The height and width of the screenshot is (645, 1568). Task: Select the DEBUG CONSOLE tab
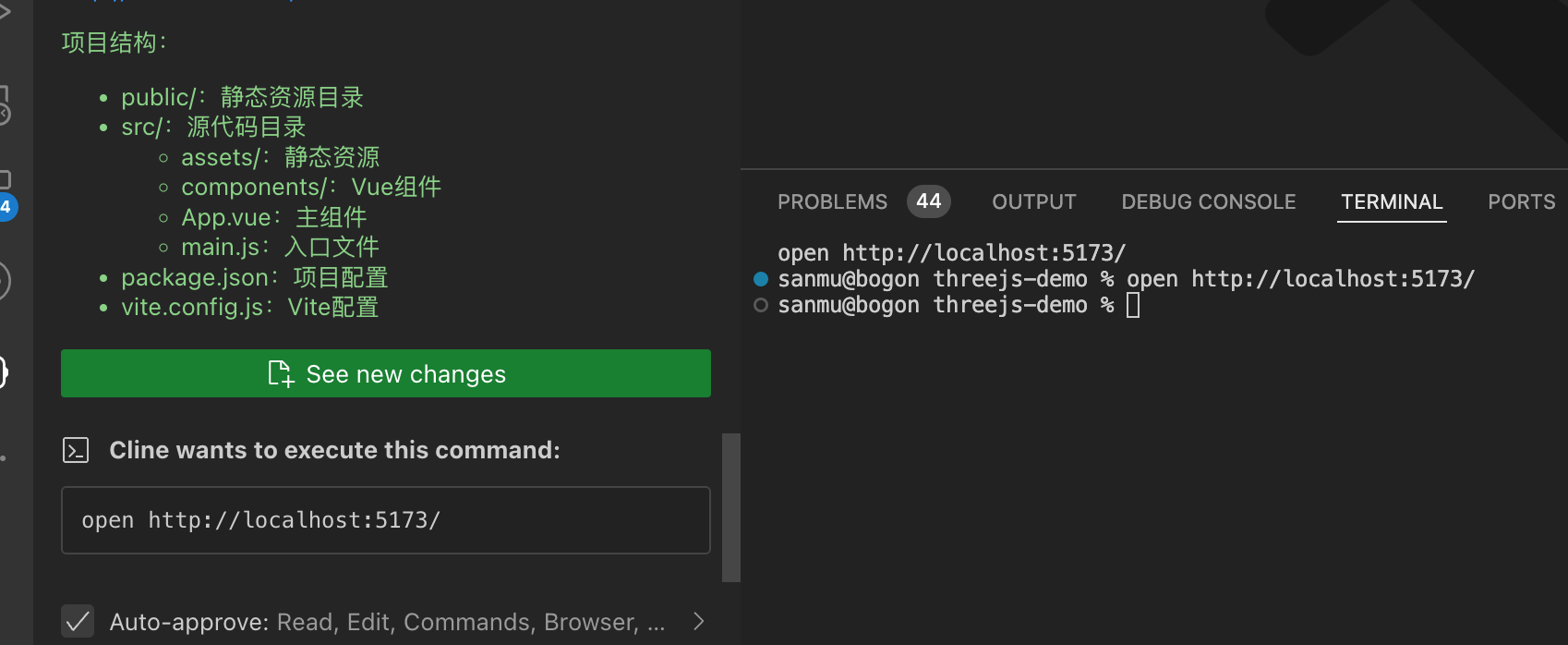pos(1209,201)
